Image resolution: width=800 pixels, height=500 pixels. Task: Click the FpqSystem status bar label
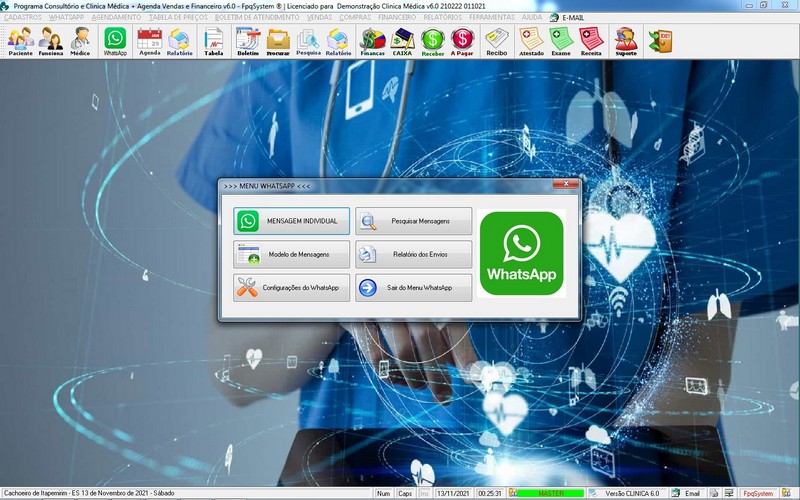758,493
